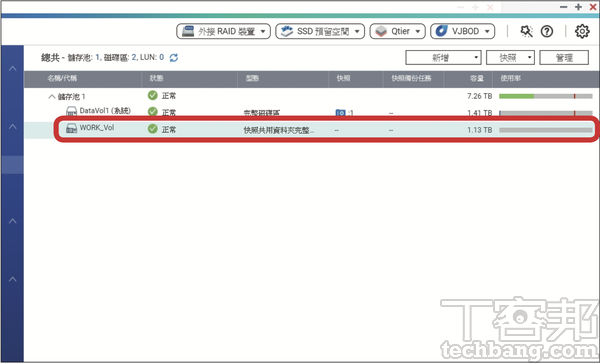Collapse the 儲存池 1 tree node
Screen dimensions: 600x363
click(52, 97)
